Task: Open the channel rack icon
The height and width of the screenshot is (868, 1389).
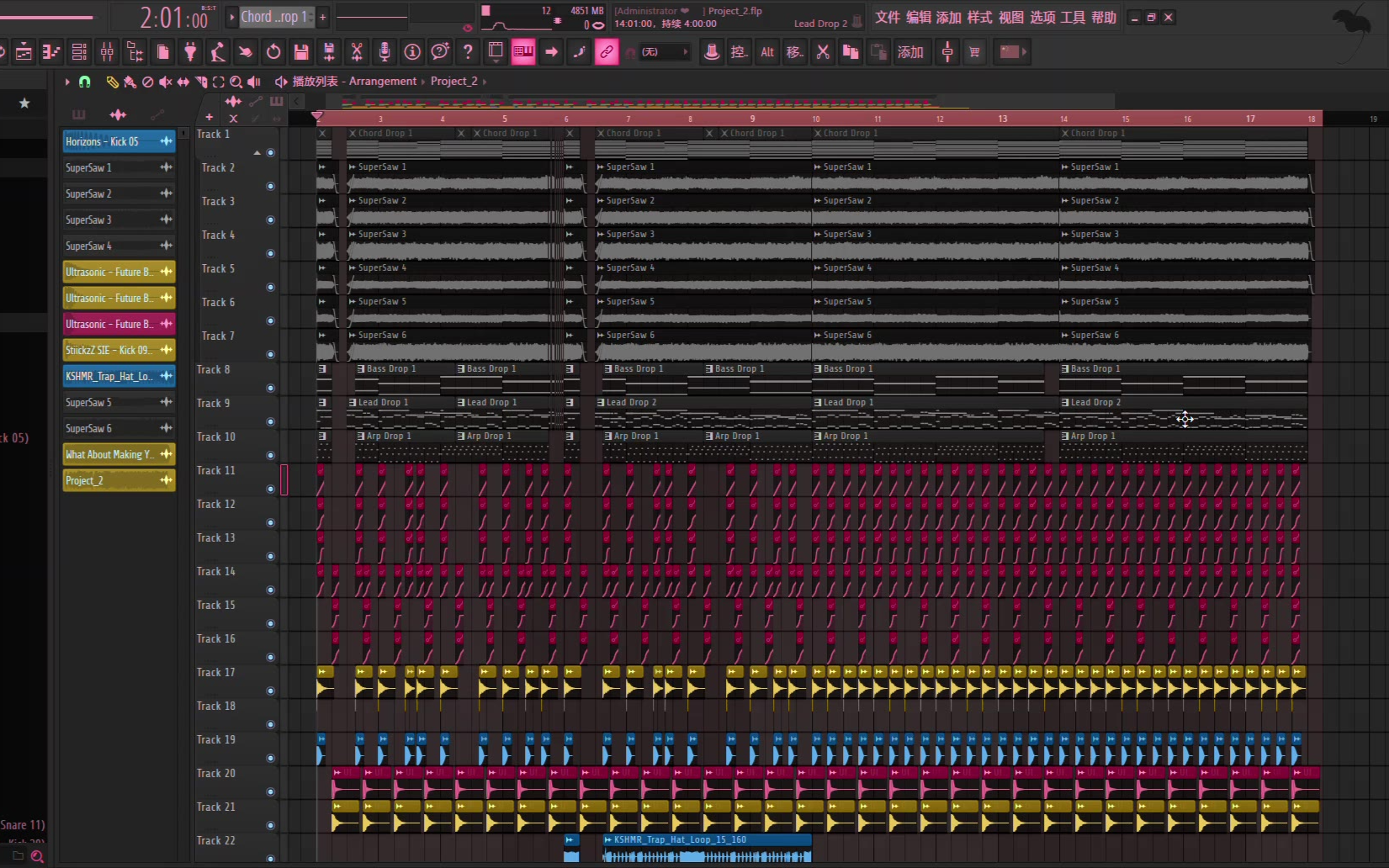Action: 79,52
